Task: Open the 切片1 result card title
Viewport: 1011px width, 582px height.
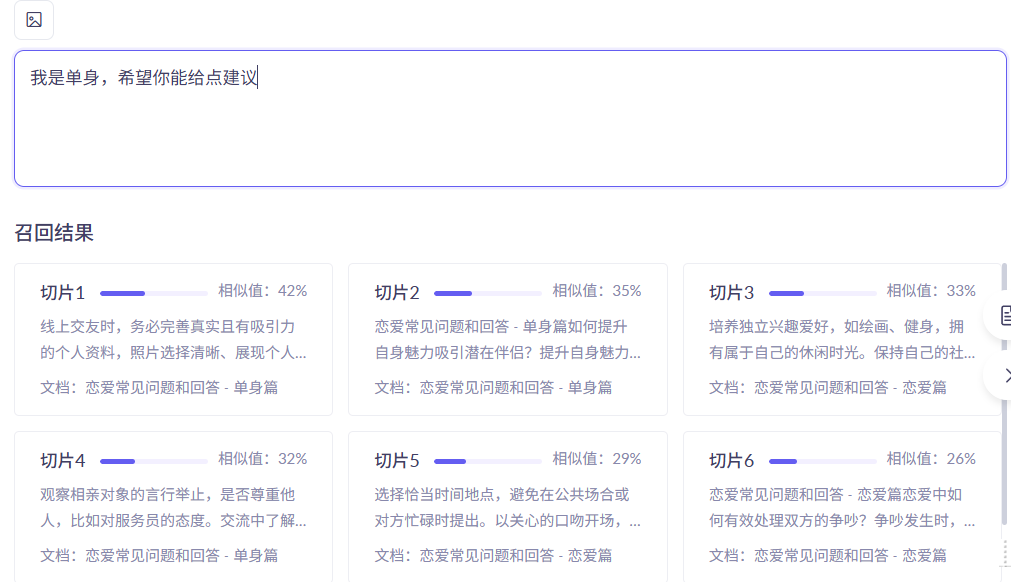Action: [63, 293]
